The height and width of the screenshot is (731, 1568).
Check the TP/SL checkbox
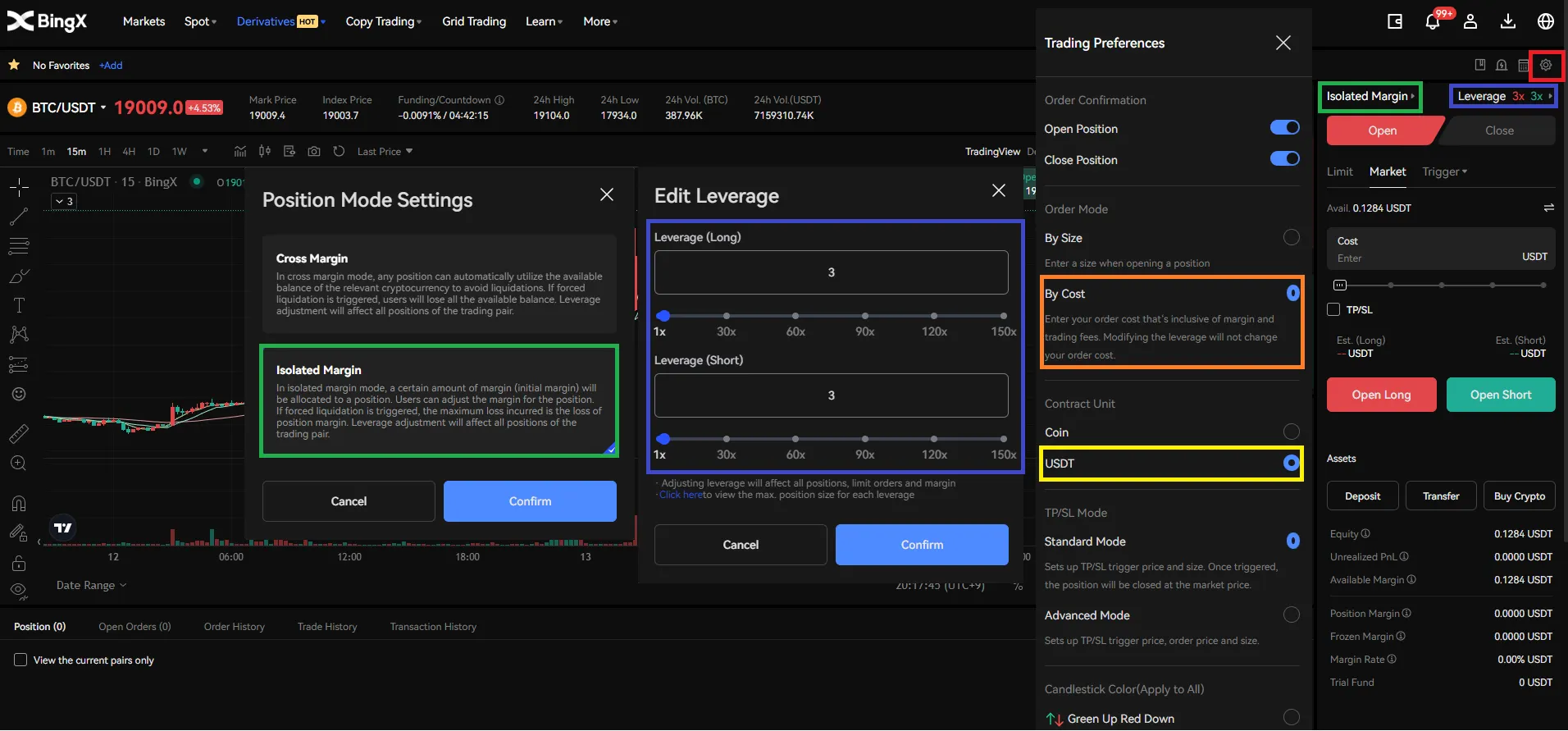click(x=1334, y=309)
